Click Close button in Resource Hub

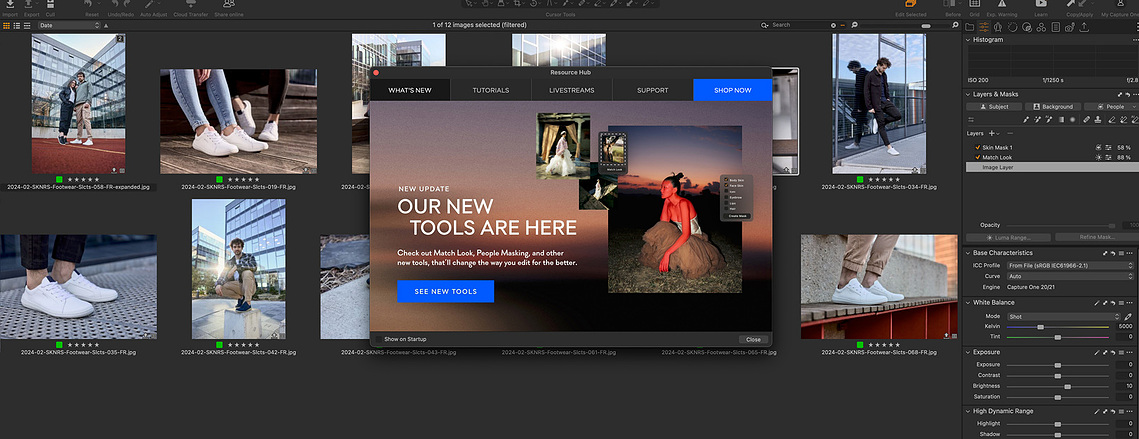[x=753, y=339]
